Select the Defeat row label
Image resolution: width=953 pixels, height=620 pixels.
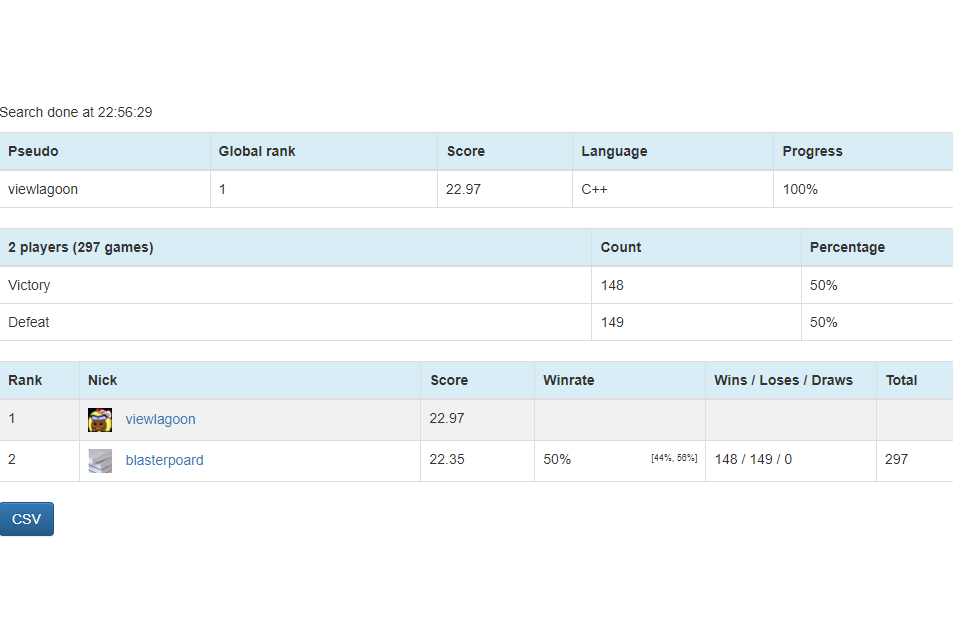click(29, 322)
